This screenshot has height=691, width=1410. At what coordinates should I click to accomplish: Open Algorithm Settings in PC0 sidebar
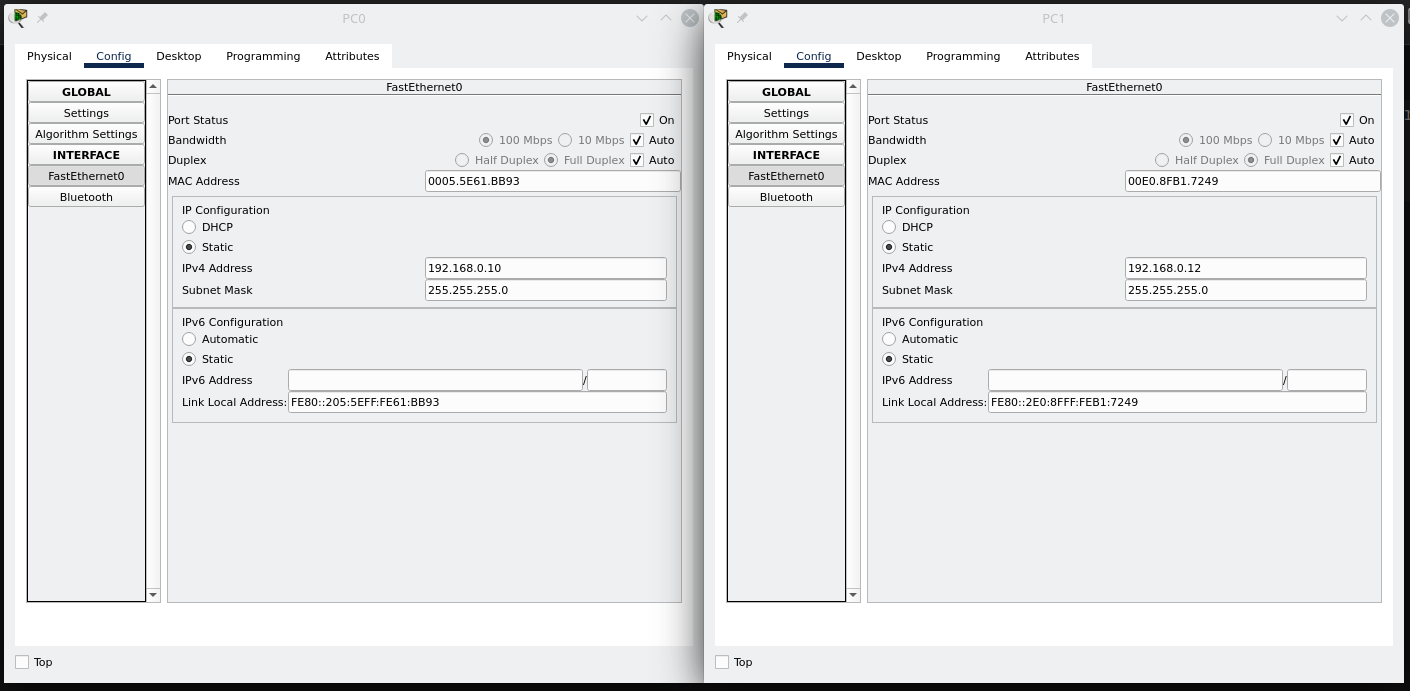86,134
